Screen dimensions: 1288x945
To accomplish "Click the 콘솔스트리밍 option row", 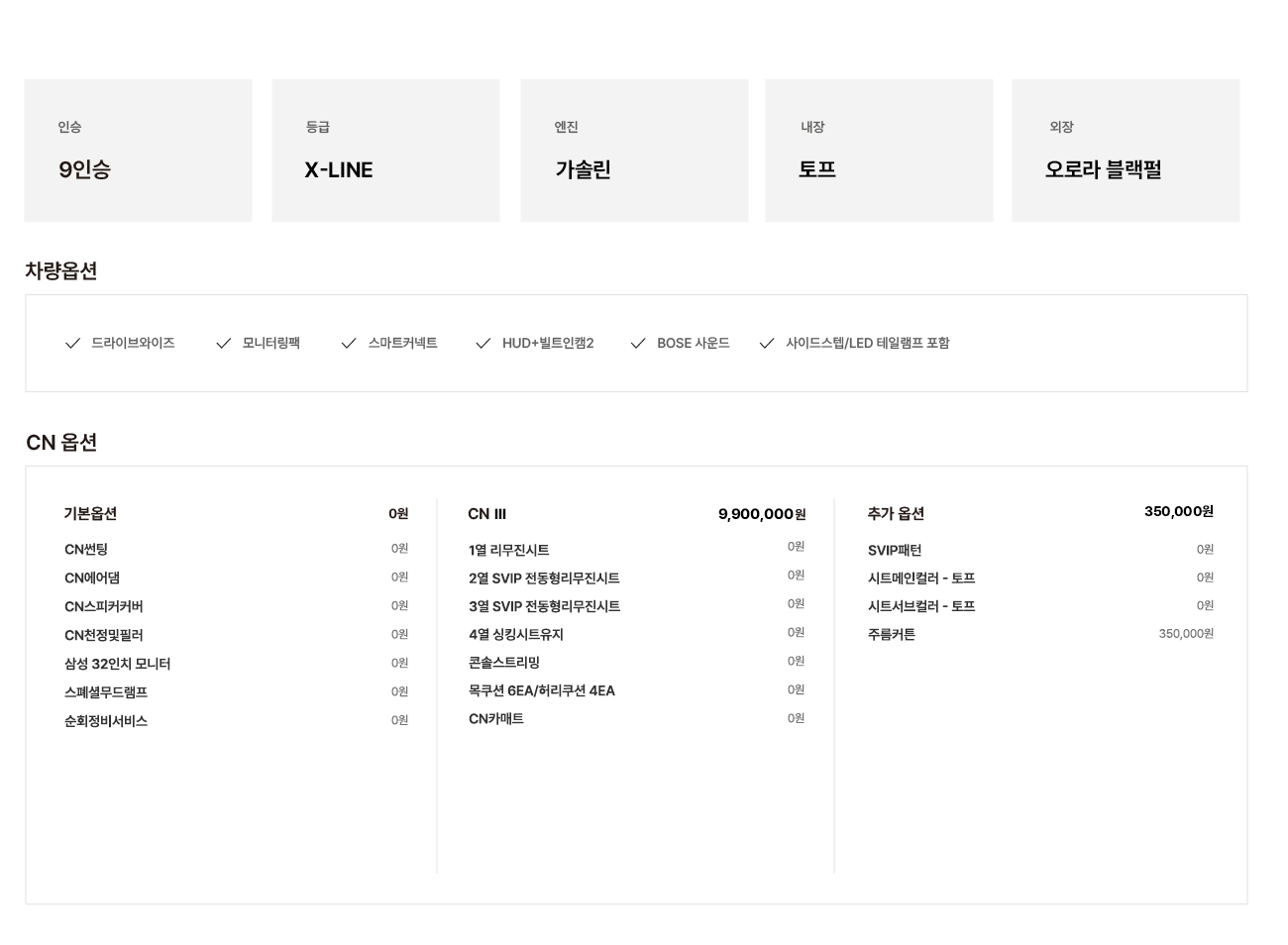I will pos(636,663).
